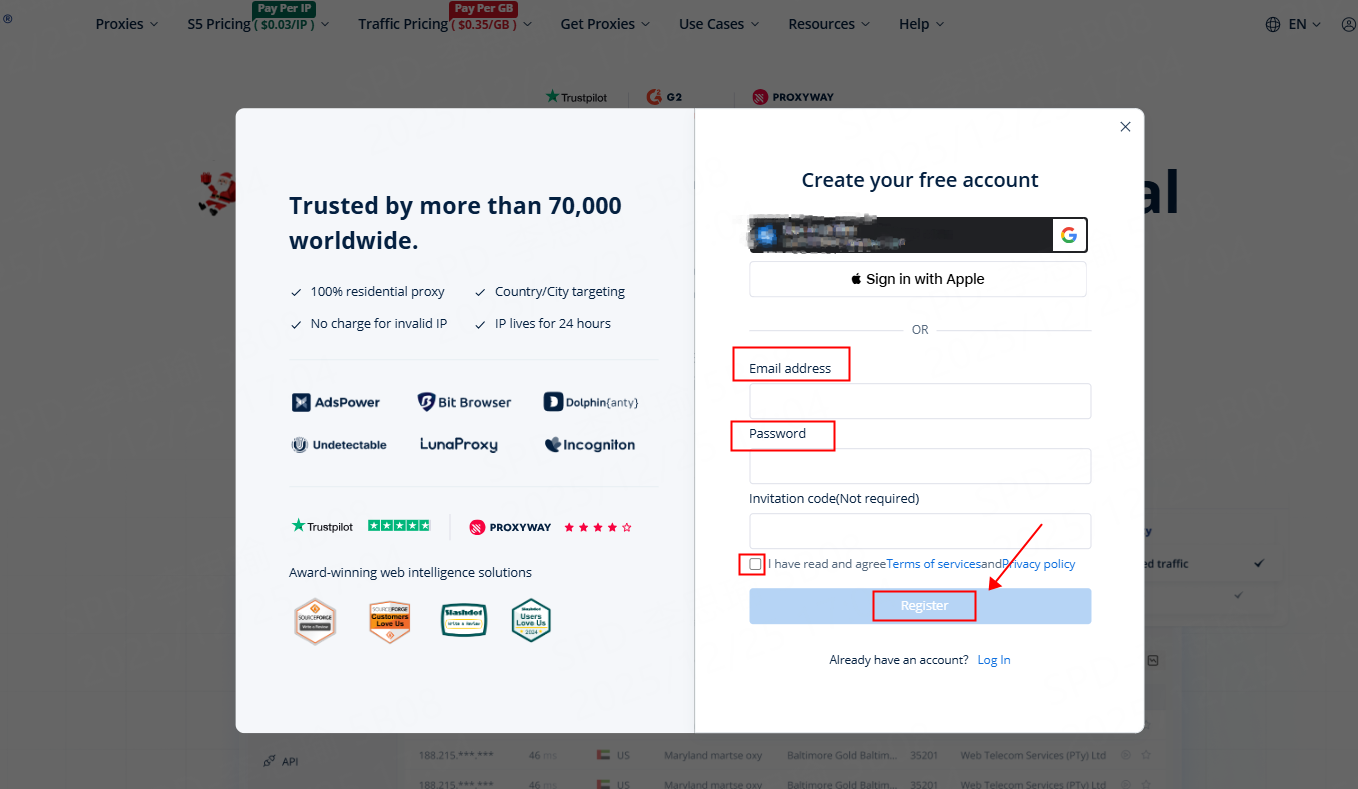Click the Incogniton logo
This screenshot has height=789, width=1358.
(590, 445)
